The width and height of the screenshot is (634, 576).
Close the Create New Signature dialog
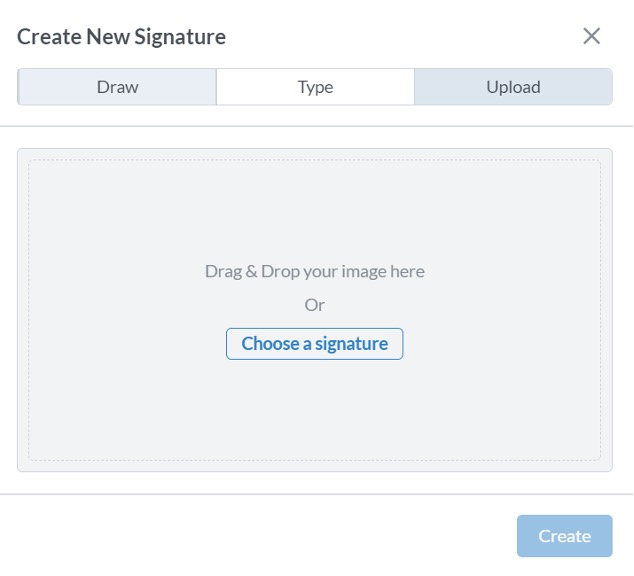pos(591,37)
